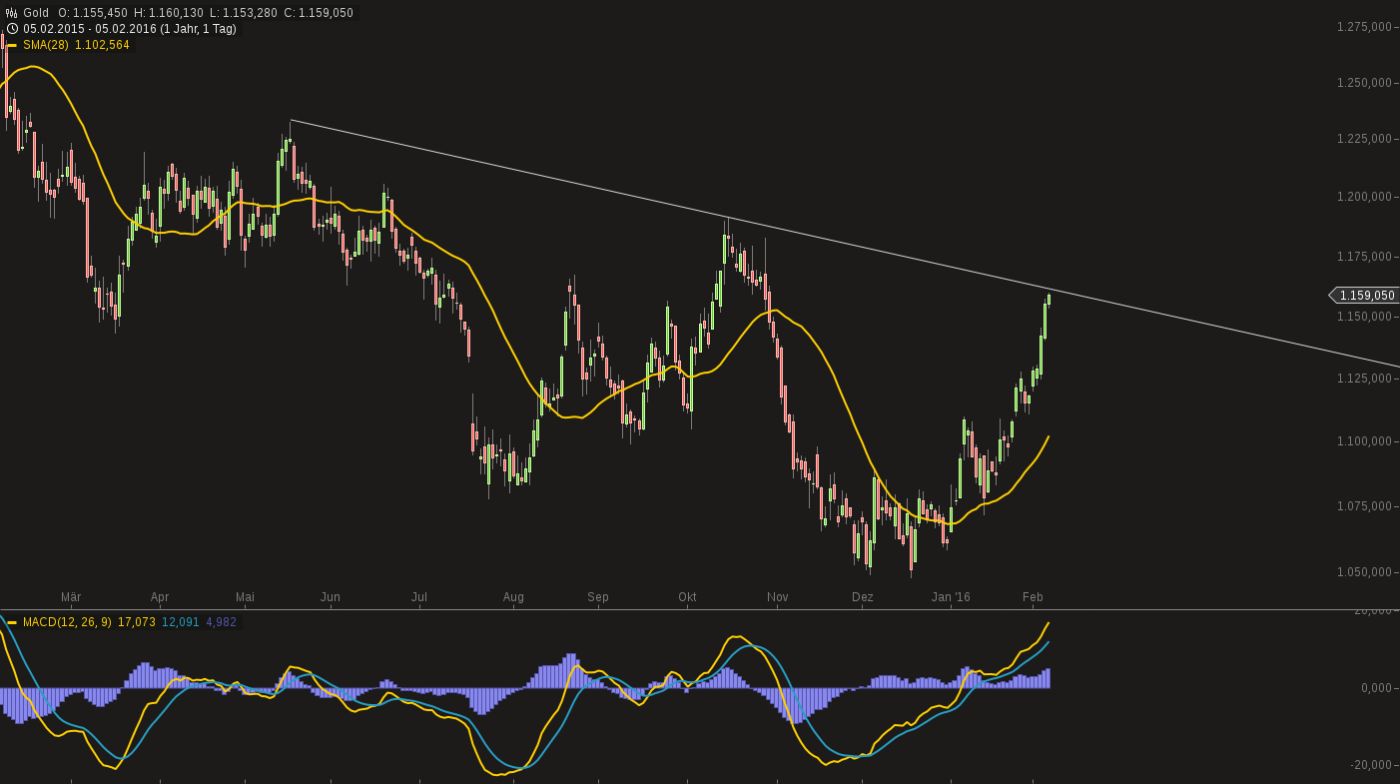Viewport: 1400px width, 784px height.
Task: Click the 1.100,000 price axis label
Action: 1365,442
